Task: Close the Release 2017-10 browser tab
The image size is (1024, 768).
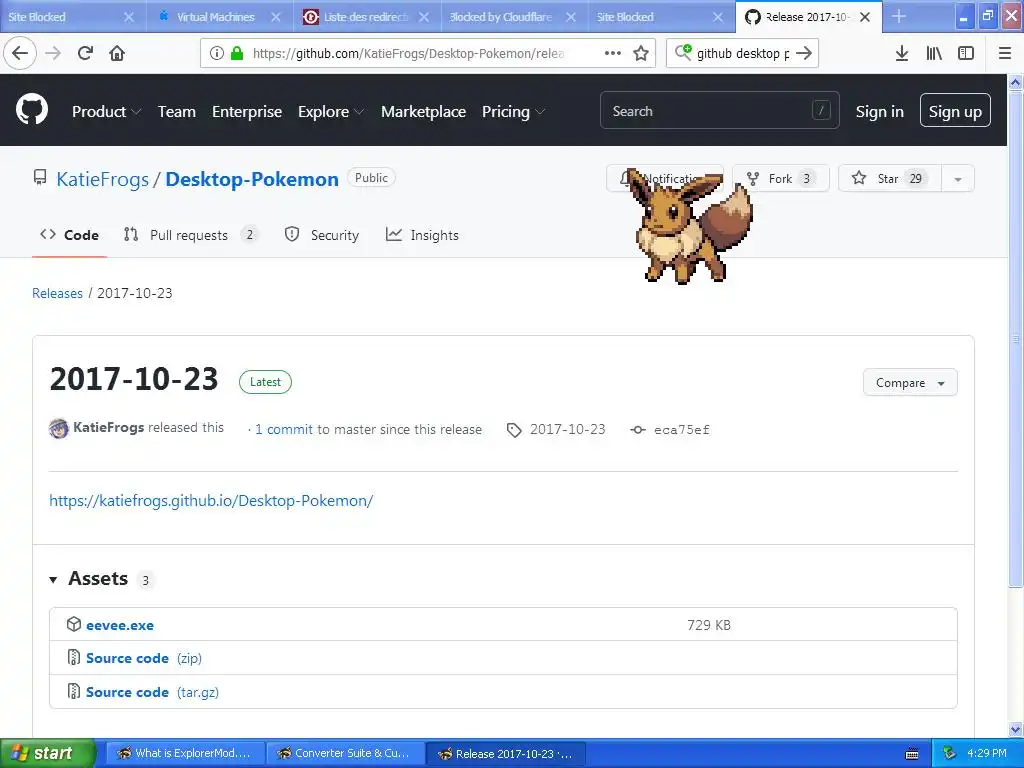Action: 865,17
